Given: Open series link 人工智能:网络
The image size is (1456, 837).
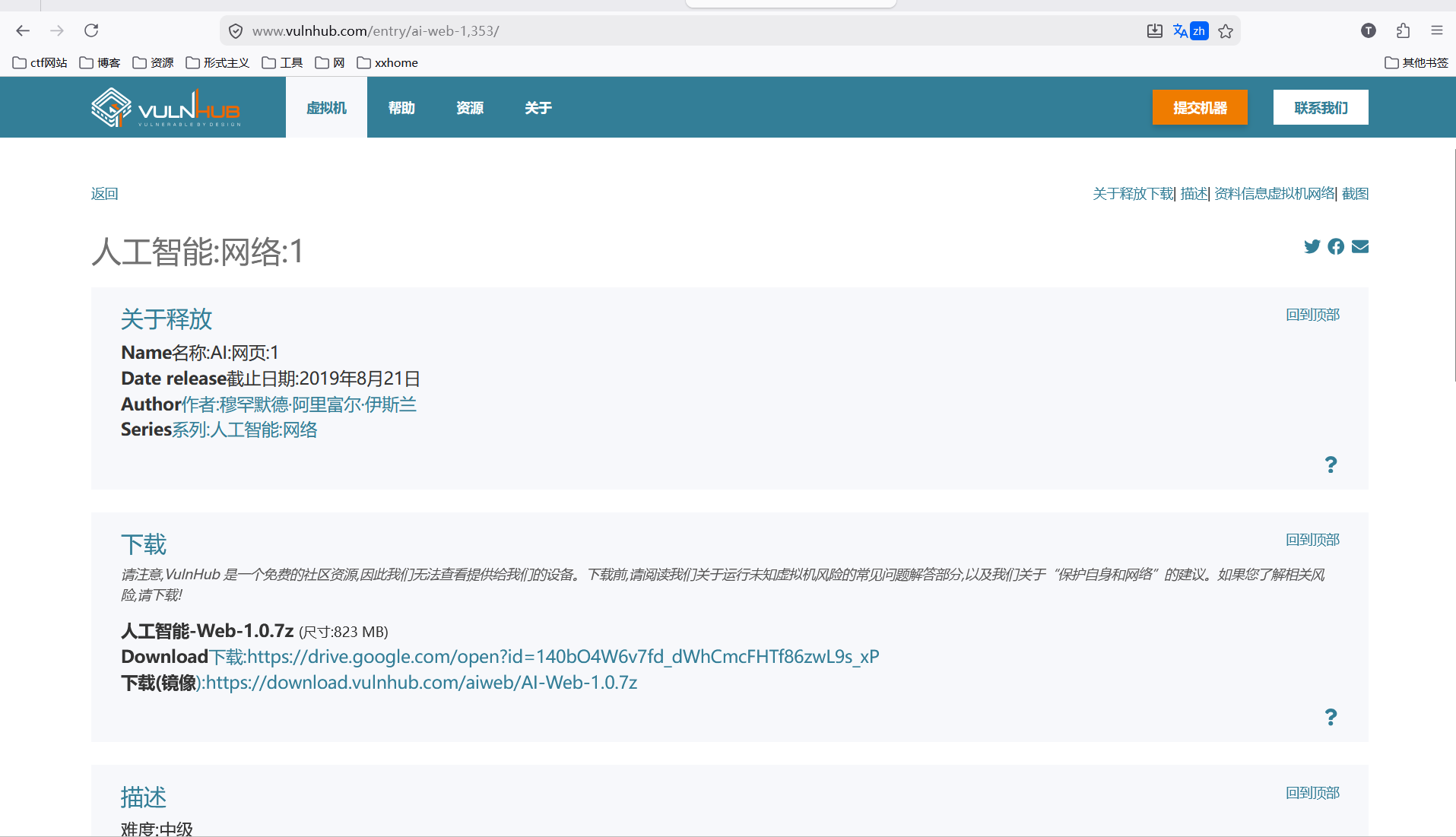Looking at the screenshot, I should click(x=246, y=430).
